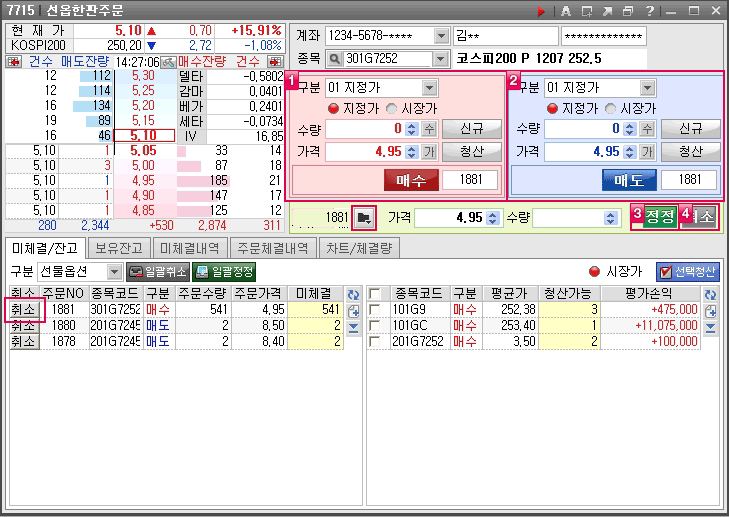Adjust 가격 4.95 stepper in sell panel
729x517 pixels.
pyautogui.click(x=630, y=152)
